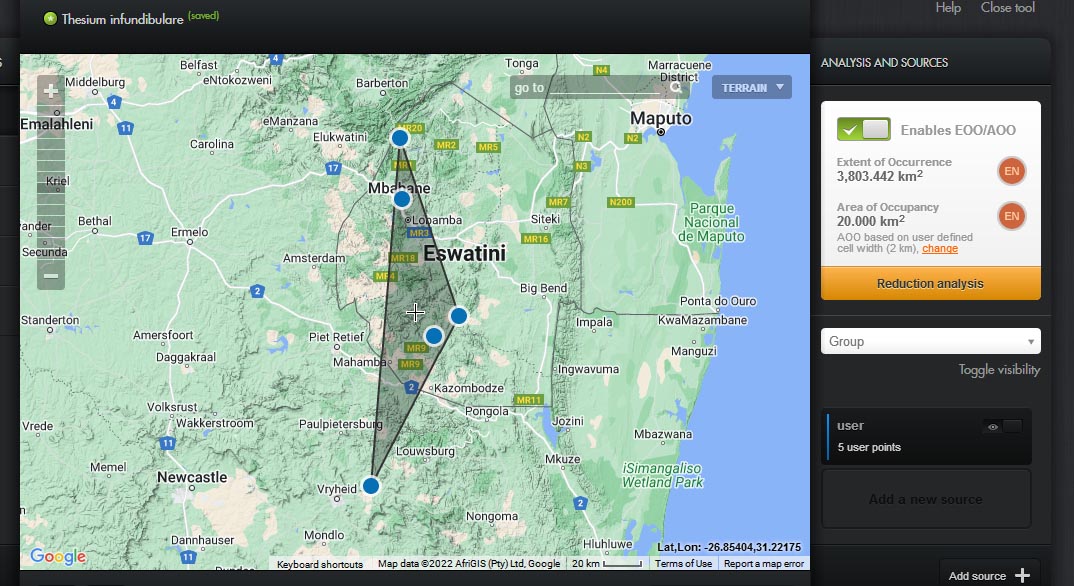Click Close tool in top bar
The height and width of the screenshot is (586, 1074).
[x=1007, y=8]
